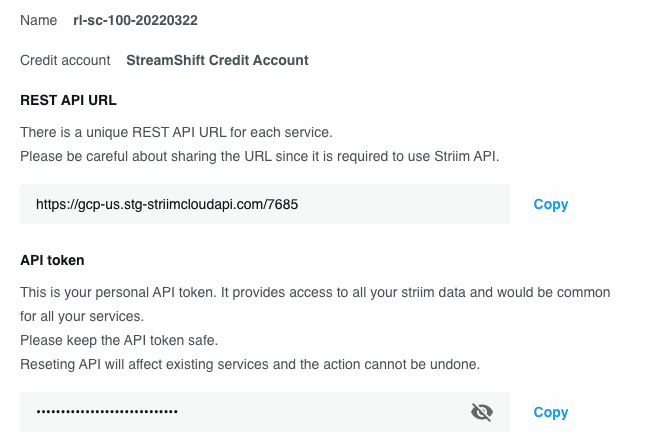Click the word Striim API in URL warning
Viewport: 646px width, 446px height.
tap(466, 156)
